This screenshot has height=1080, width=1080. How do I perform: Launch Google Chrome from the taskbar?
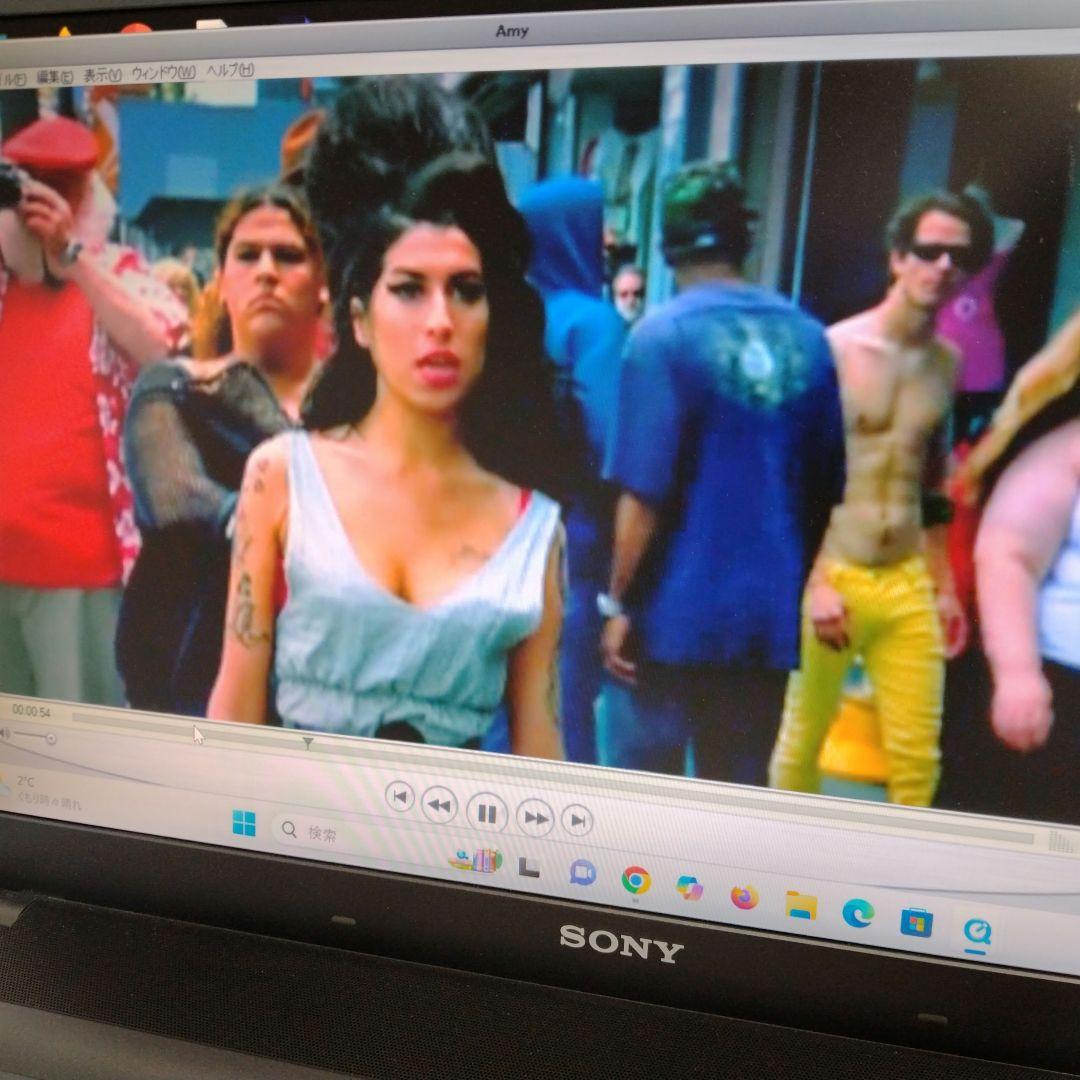(x=637, y=880)
